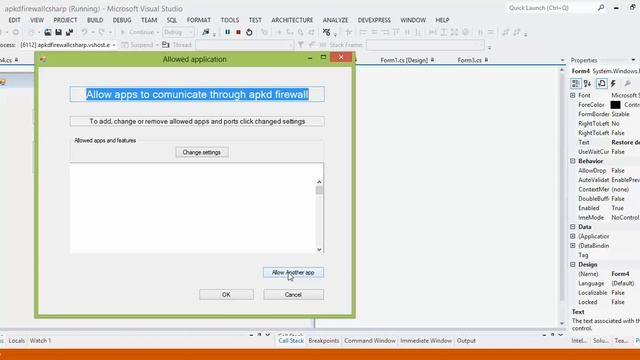640x360 pixels.
Task: Open the Properties panel window menu arrow
Action: (633, 60)
